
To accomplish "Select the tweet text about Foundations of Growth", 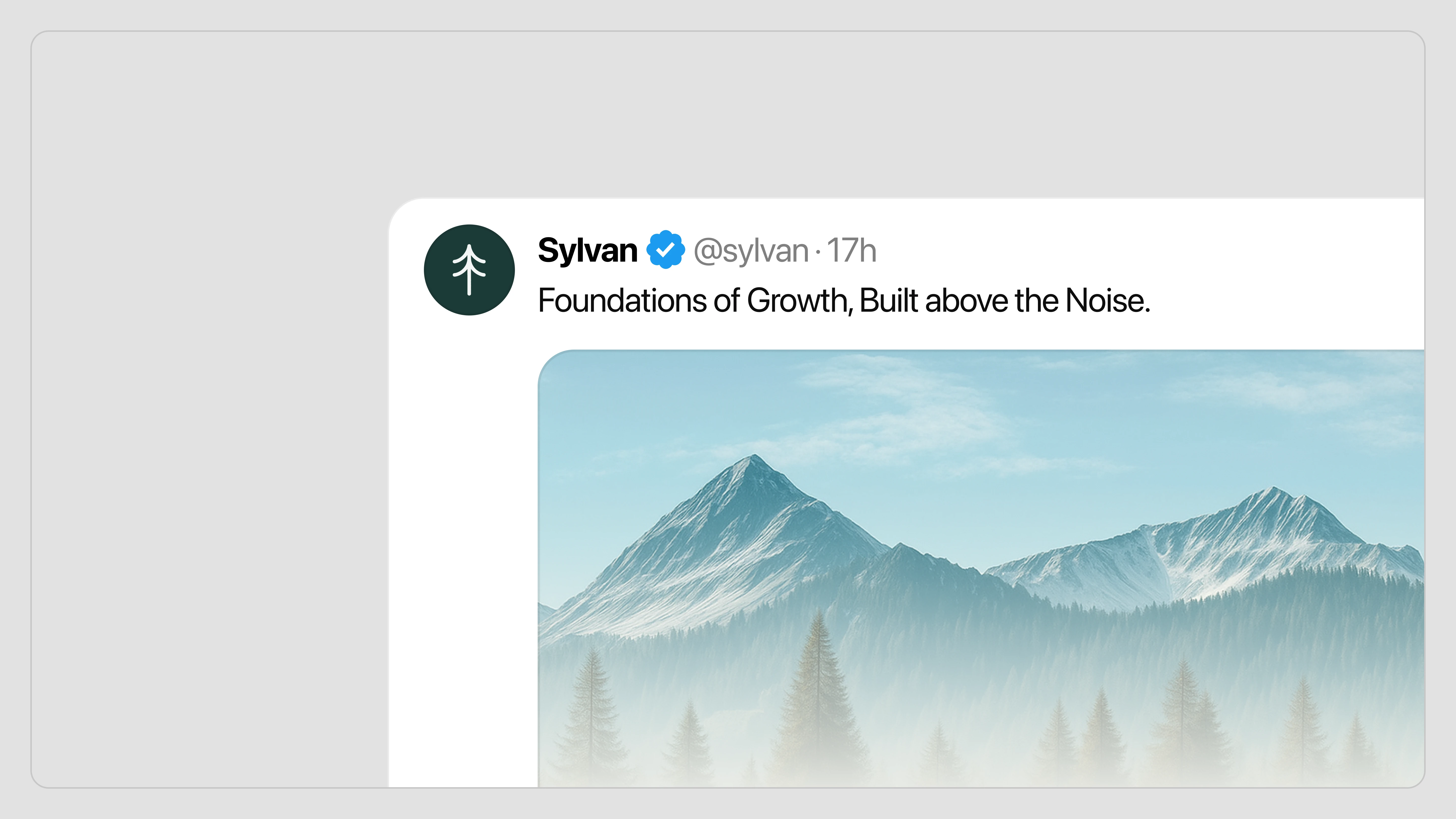I will pyautogui.click(x=843, y=300).
